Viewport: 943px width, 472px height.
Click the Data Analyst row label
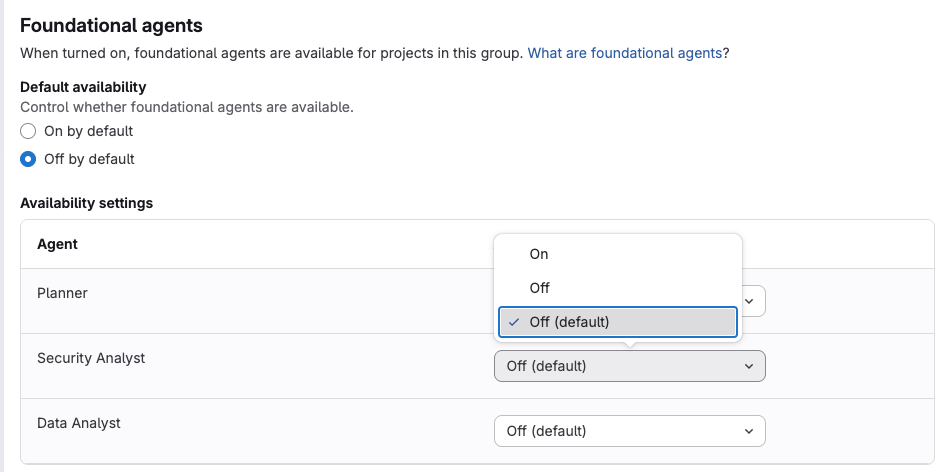[x=79, y=423]
